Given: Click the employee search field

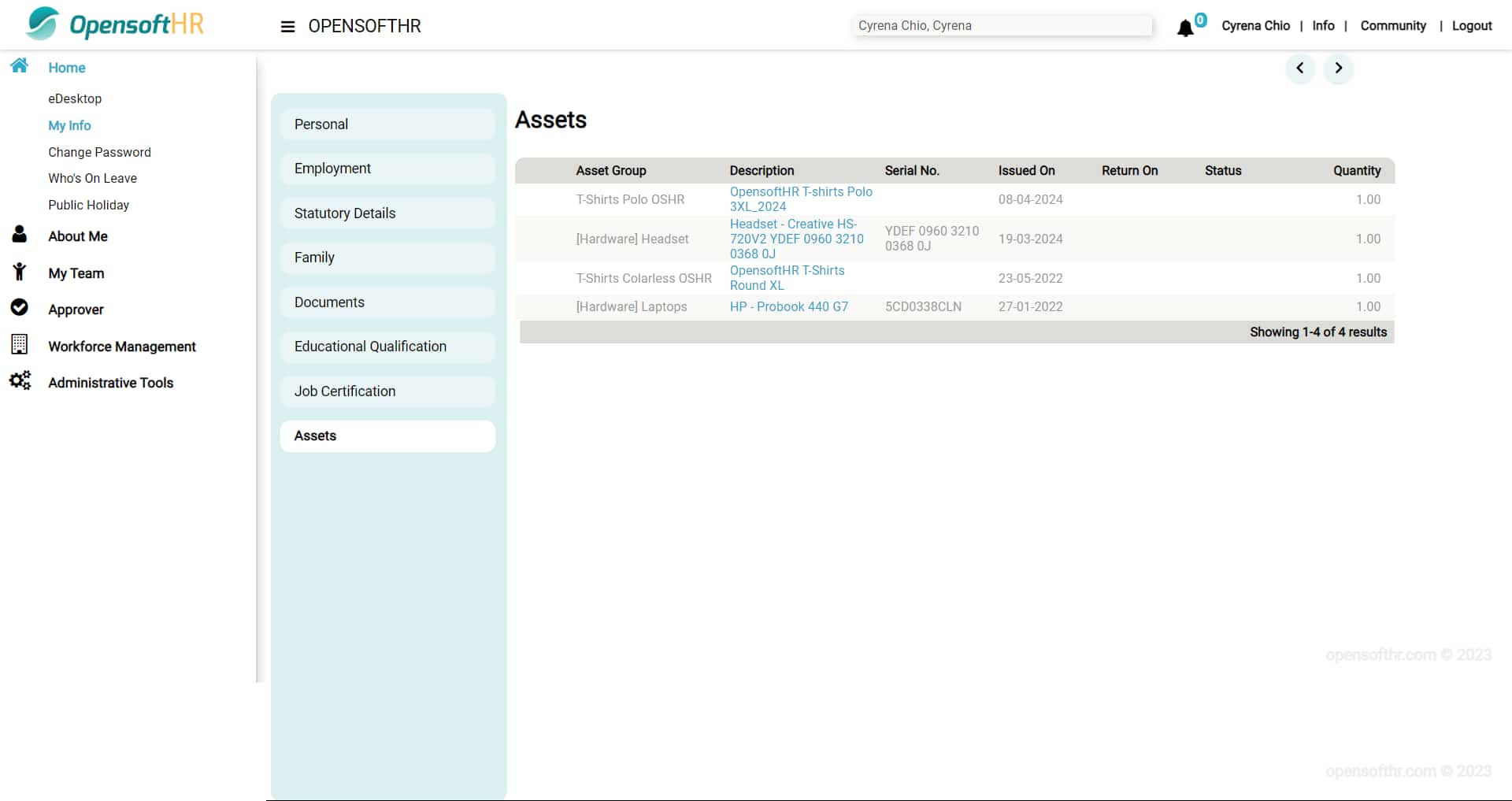Looking at the screenshot, I should click(x=1001, y=25).
